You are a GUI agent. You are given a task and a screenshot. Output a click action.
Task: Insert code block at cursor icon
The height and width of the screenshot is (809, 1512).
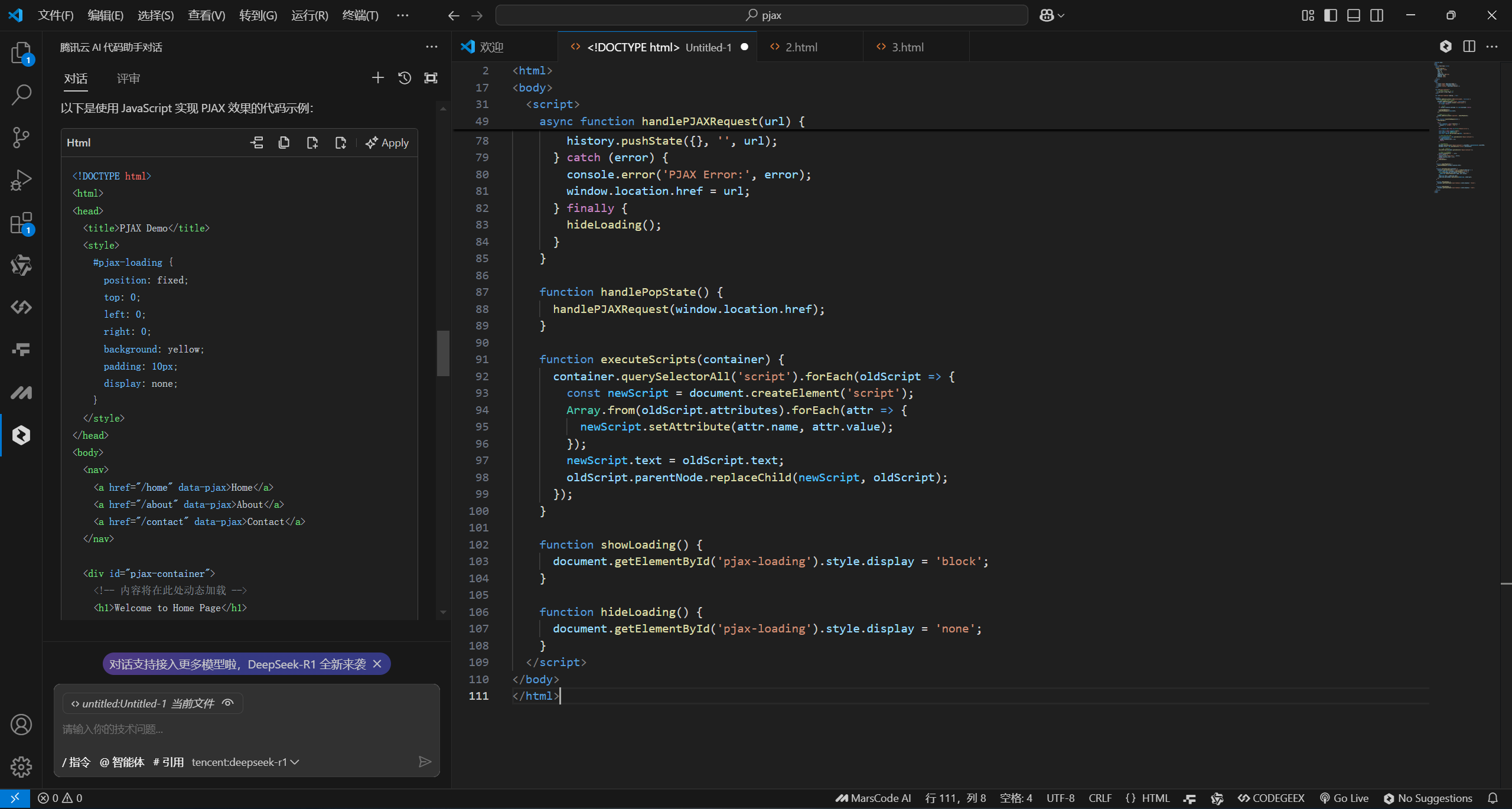pos(257,142)
